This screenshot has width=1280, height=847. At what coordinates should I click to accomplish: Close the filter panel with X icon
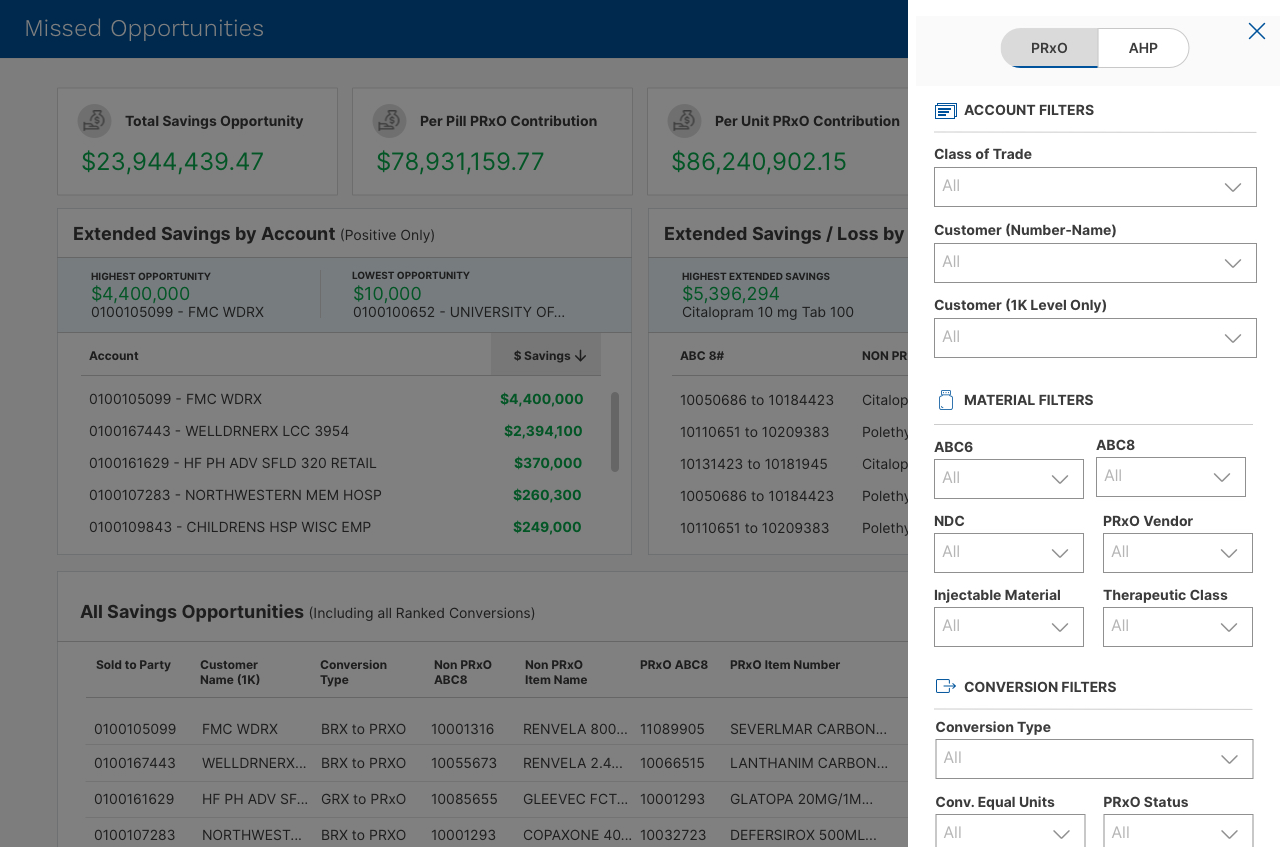(1257, 31)
